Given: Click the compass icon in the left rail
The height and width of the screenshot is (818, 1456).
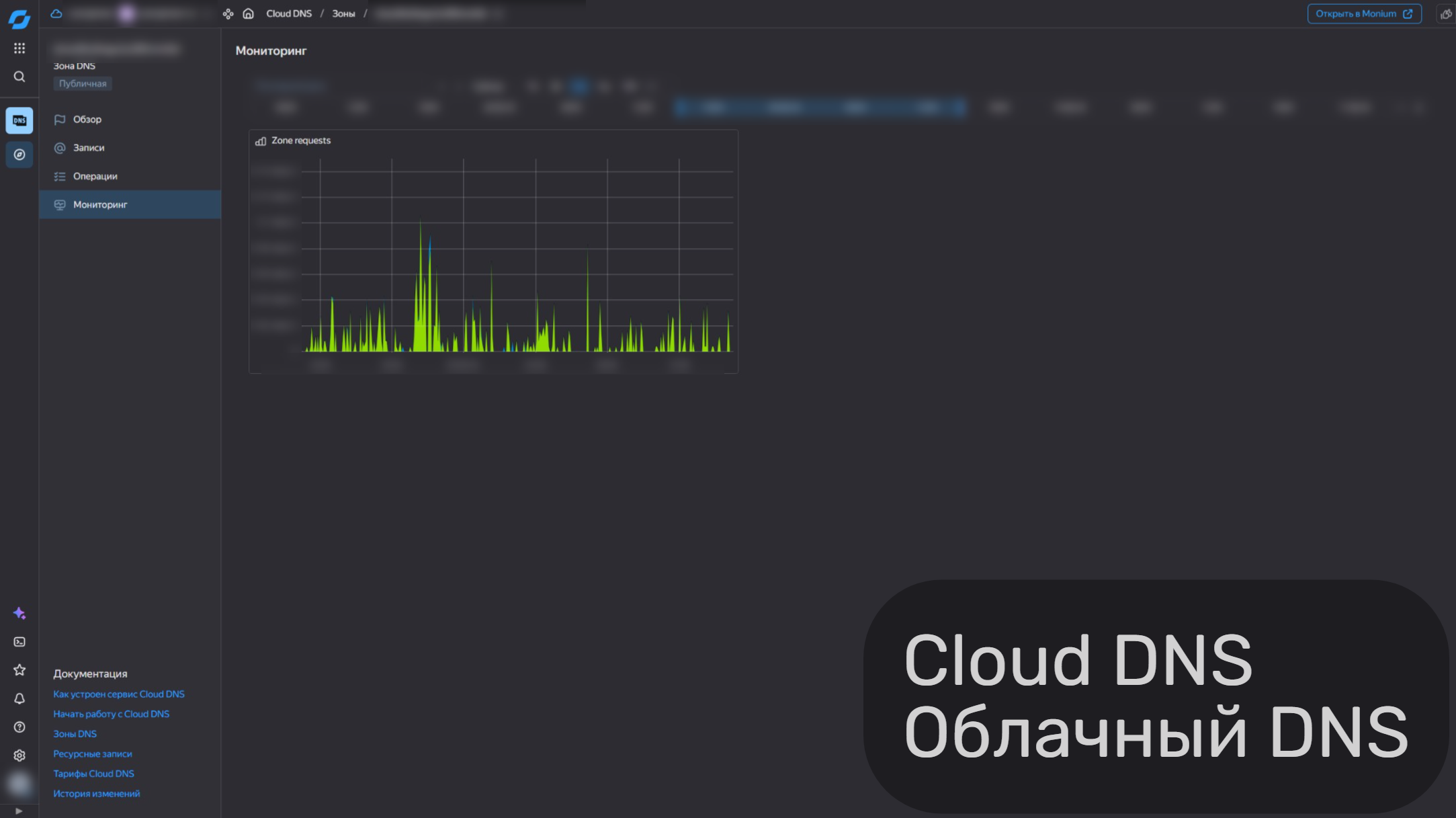Looking at the screenshot, I should [19, 155].
